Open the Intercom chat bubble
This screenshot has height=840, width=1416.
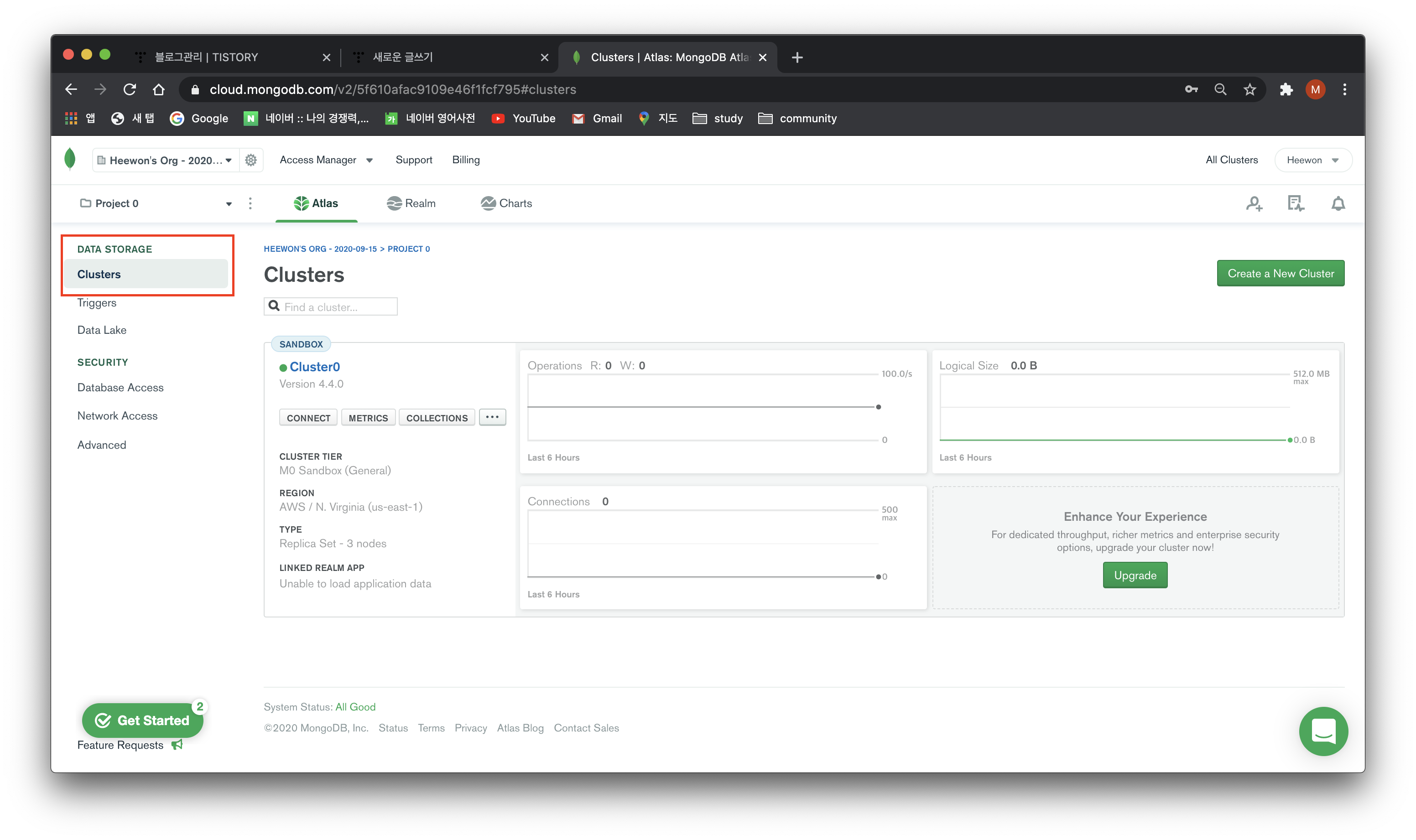tap(1323, 731)
